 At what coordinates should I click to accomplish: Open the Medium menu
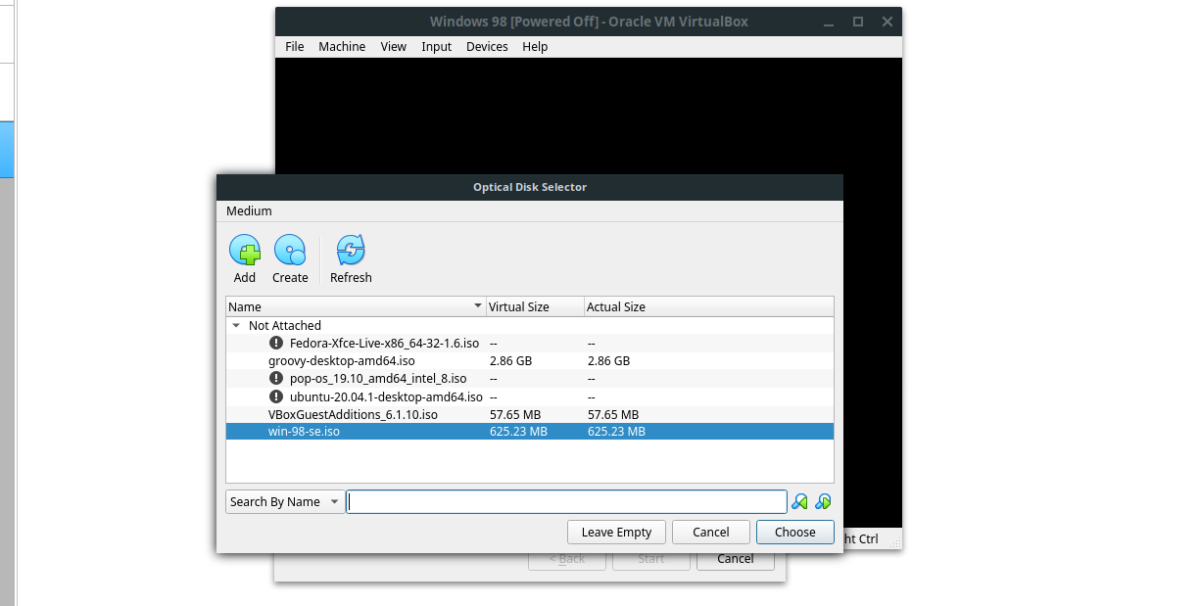[249, 211]
